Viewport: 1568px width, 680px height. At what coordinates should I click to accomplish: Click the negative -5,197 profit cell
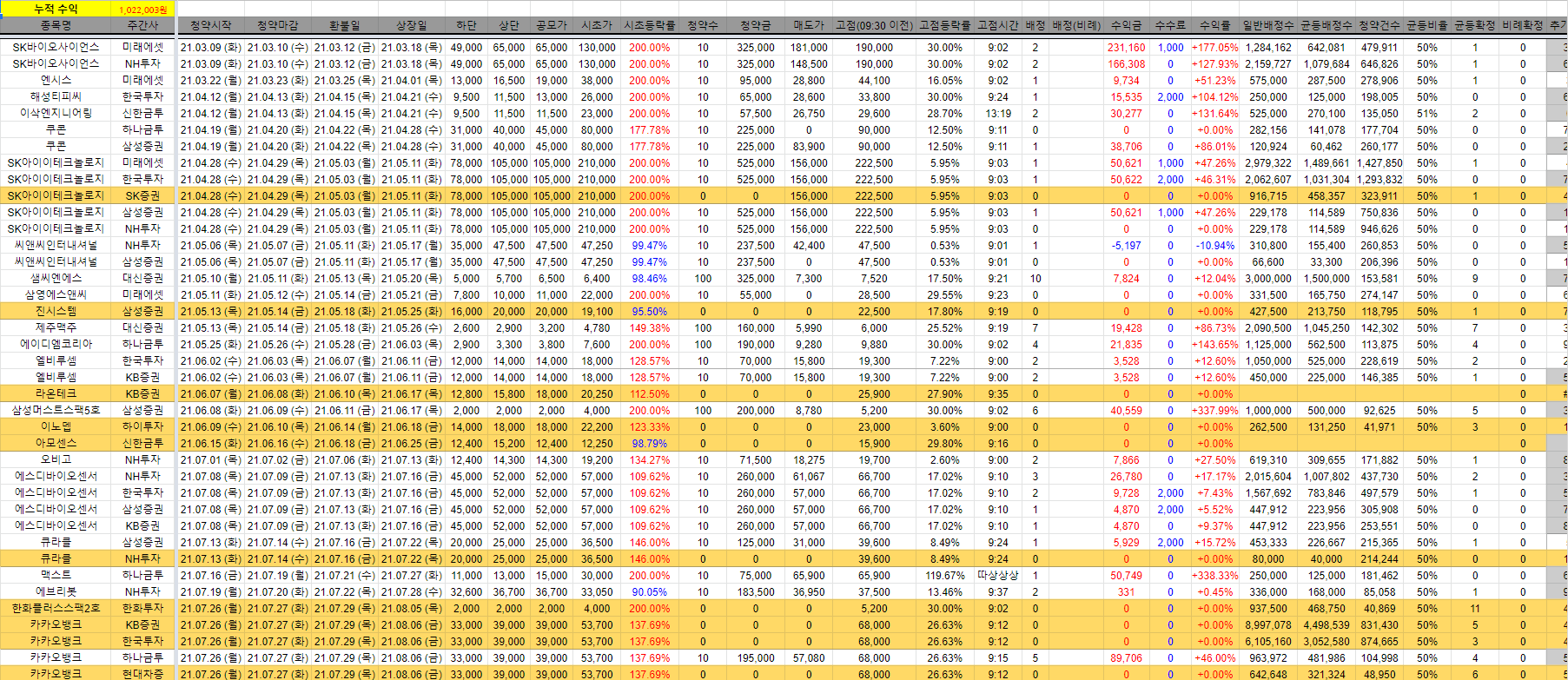pos(1127,246)
